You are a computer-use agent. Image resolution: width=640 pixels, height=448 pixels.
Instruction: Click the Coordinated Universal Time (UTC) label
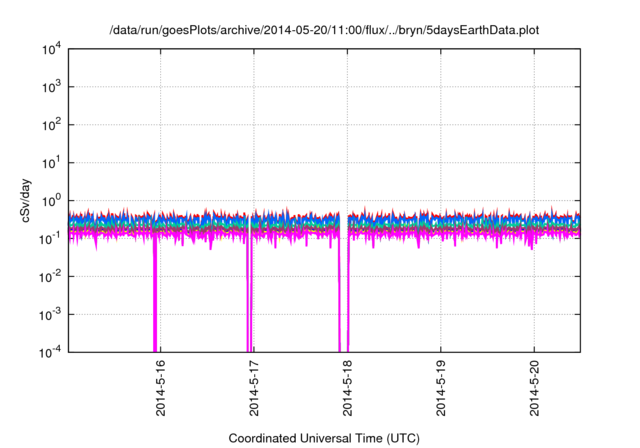click(x=324, y=439)
